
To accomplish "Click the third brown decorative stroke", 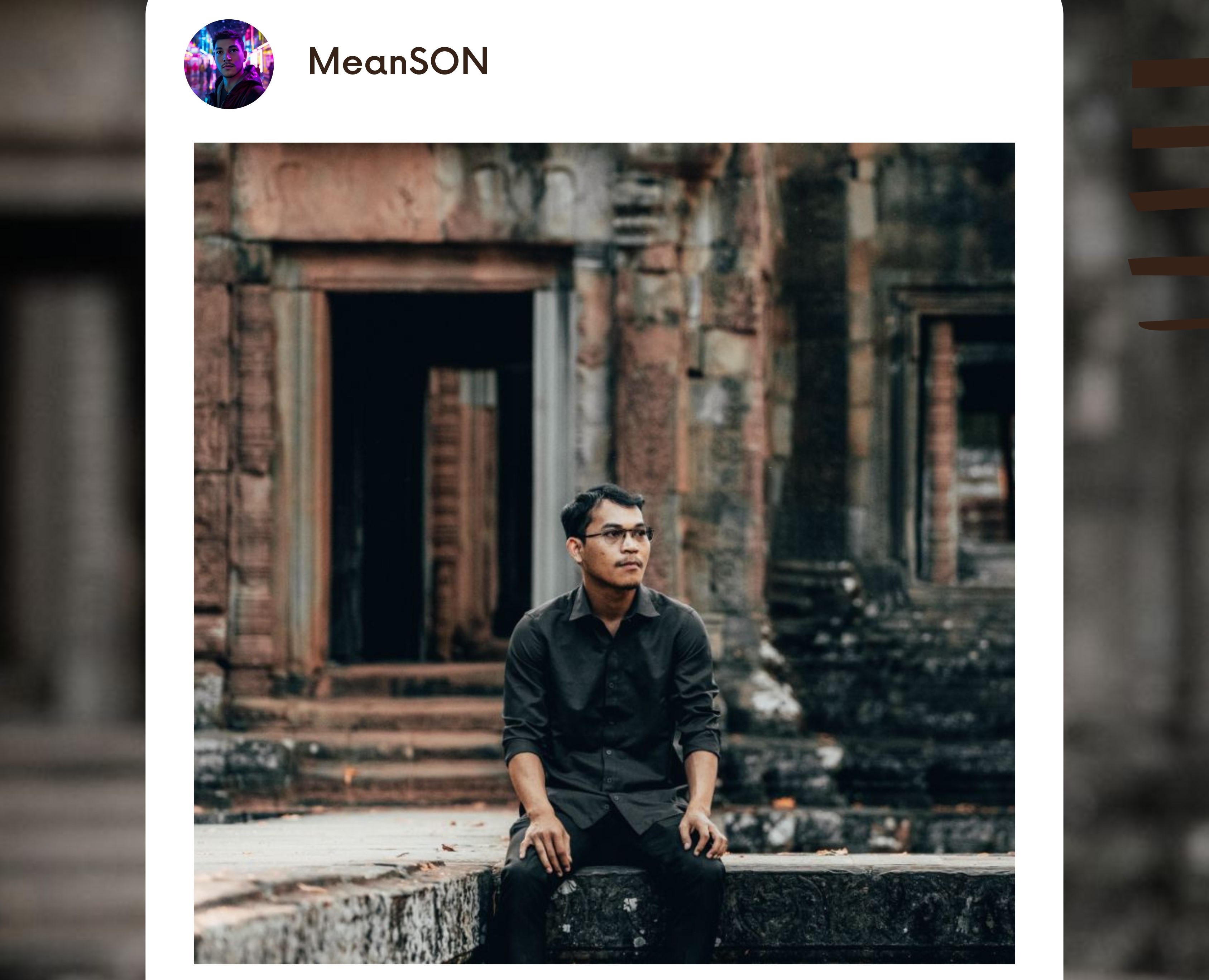I will click(1170, 200).
